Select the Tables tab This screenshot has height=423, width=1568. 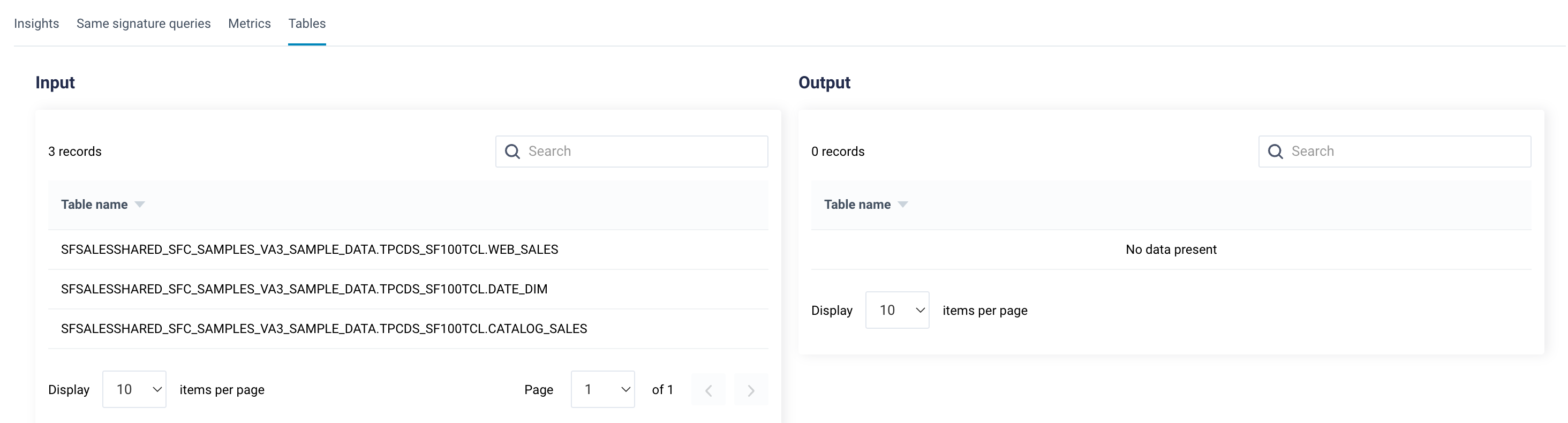(x=307, y=24)
